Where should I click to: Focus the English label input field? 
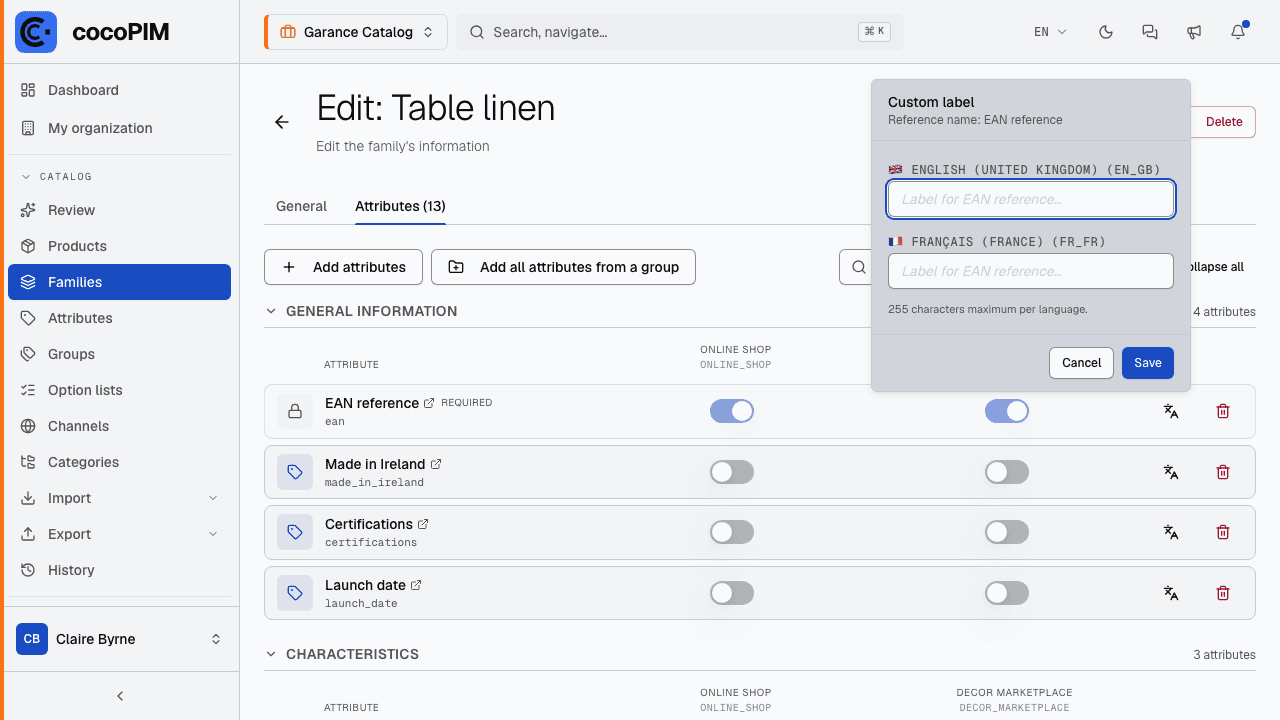tap(1031, 199)
